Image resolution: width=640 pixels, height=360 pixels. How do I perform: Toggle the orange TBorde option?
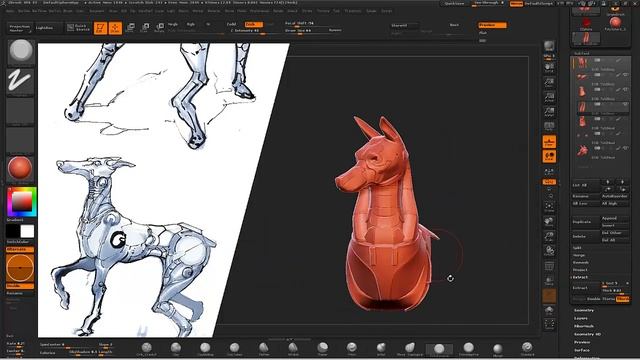[622, 299]
